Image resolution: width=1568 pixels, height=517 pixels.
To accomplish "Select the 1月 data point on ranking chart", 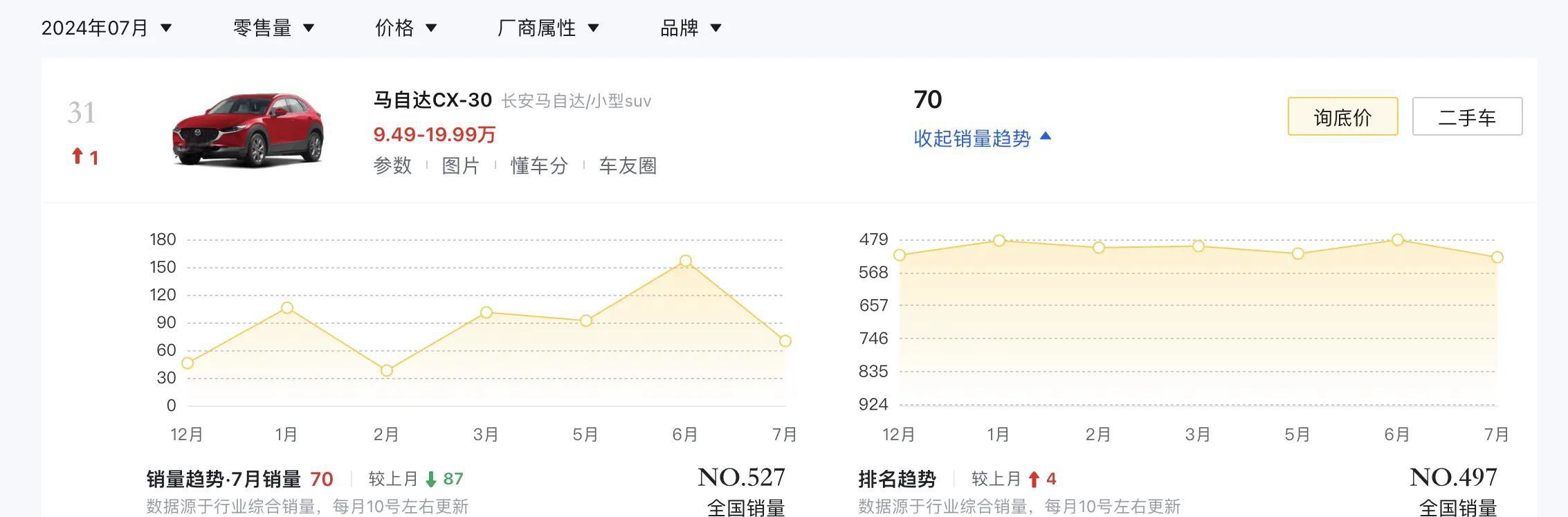I will (x=999, y=240).
